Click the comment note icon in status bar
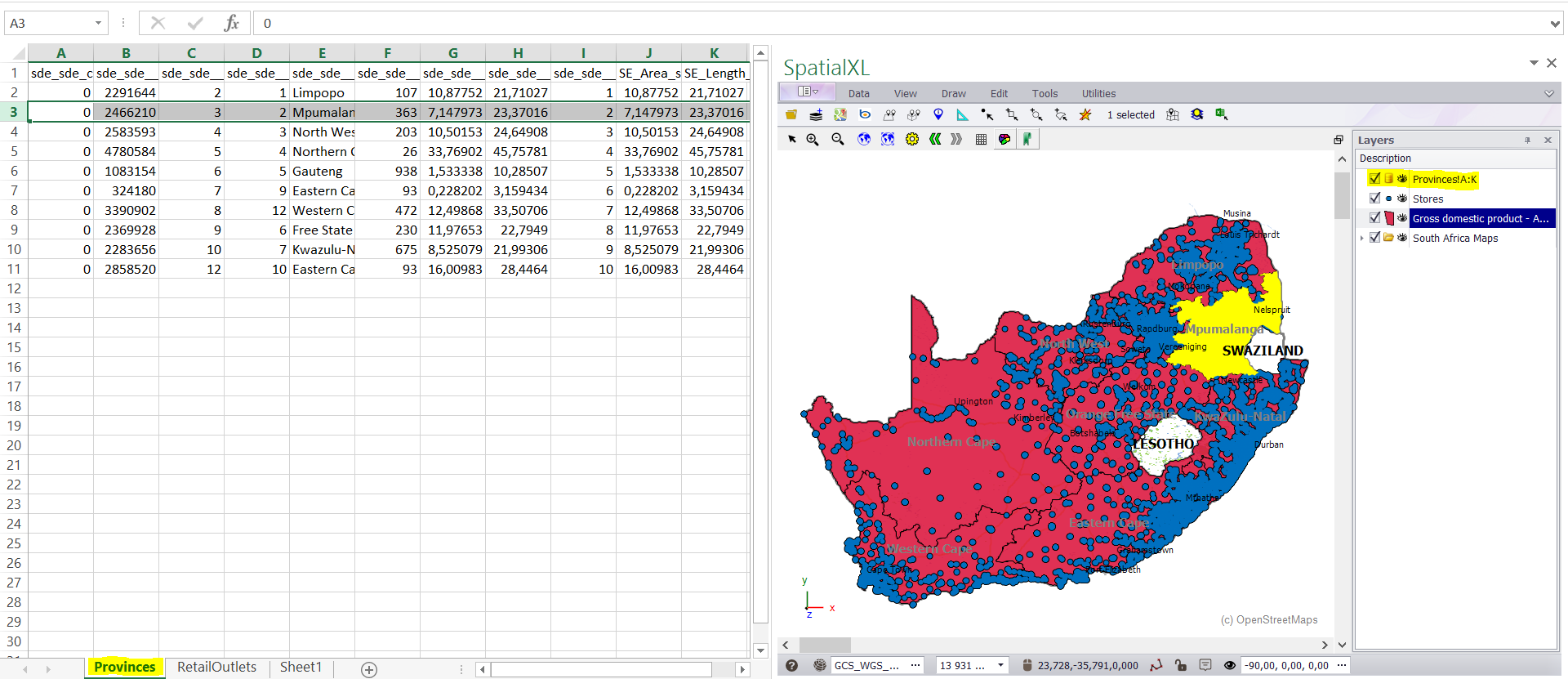The width and height of the screenshot is (1568, 679). point(1205,665)
